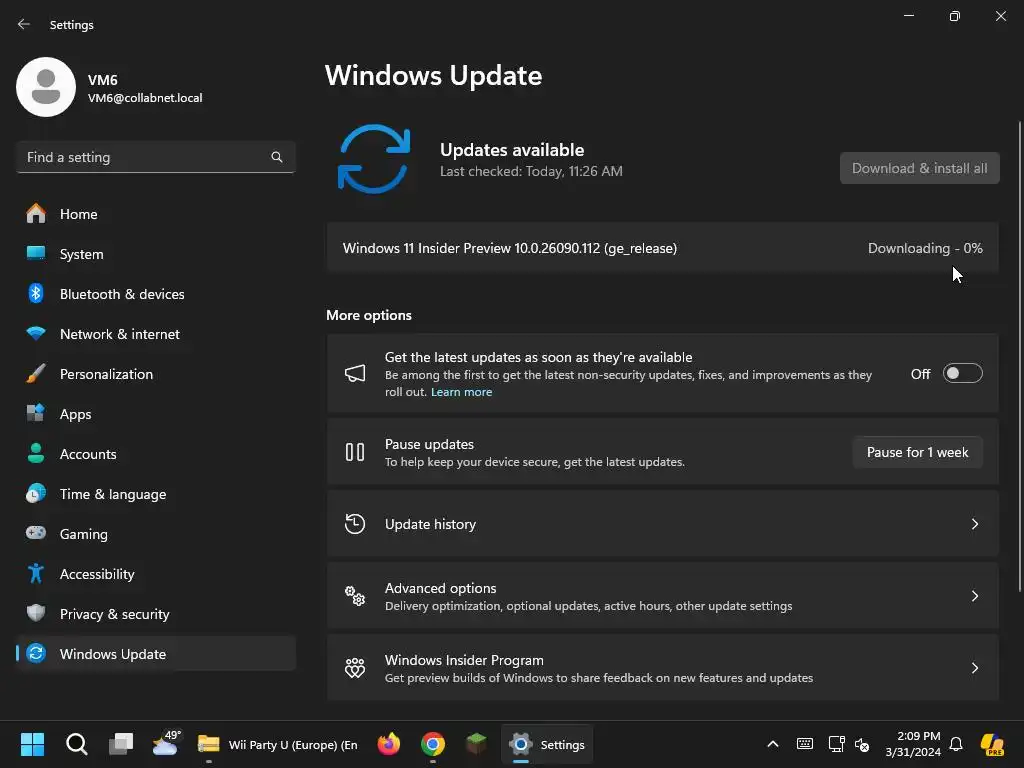Click the search magnifier in Find a setting

277,157
